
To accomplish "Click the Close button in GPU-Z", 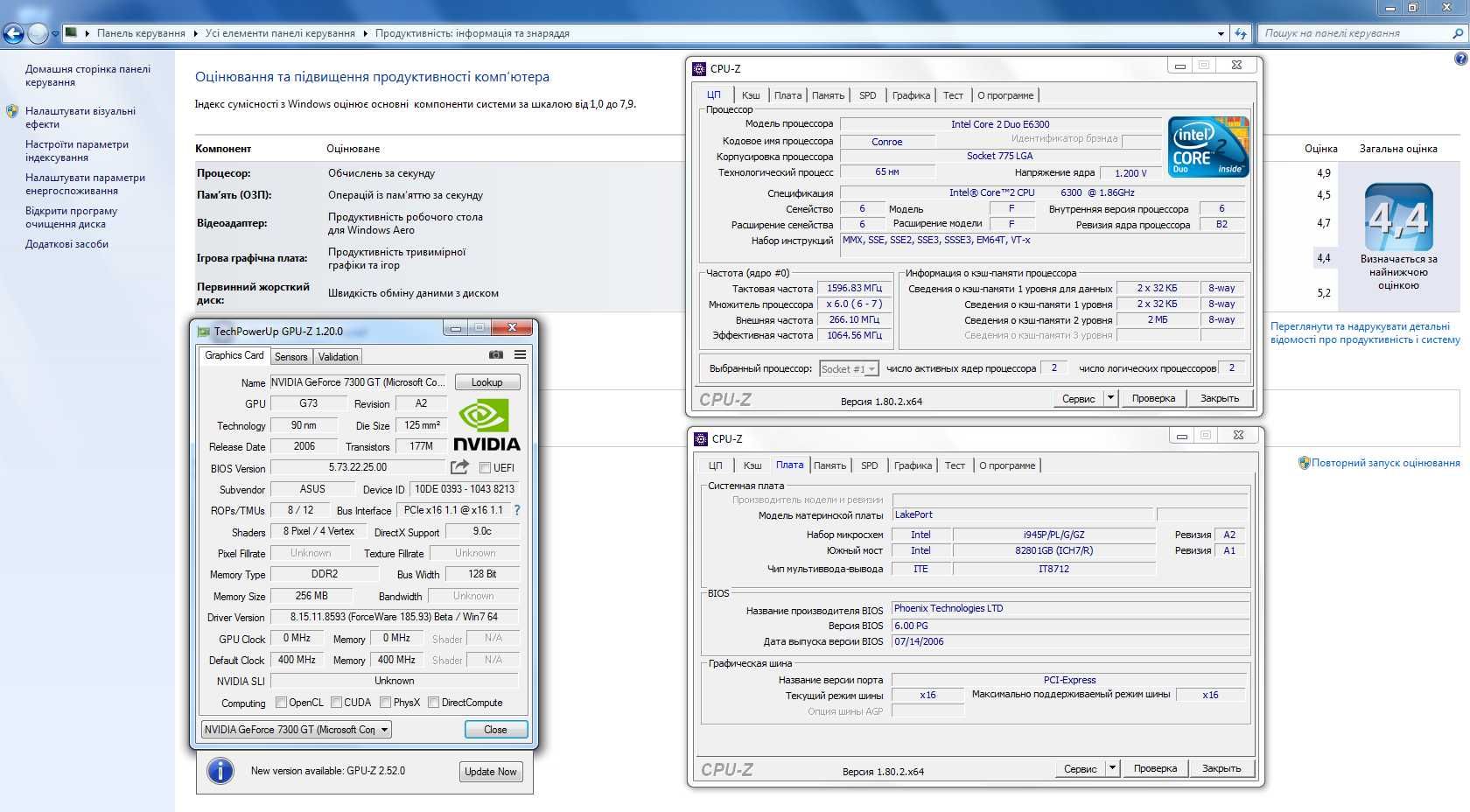I will (495, 730).
